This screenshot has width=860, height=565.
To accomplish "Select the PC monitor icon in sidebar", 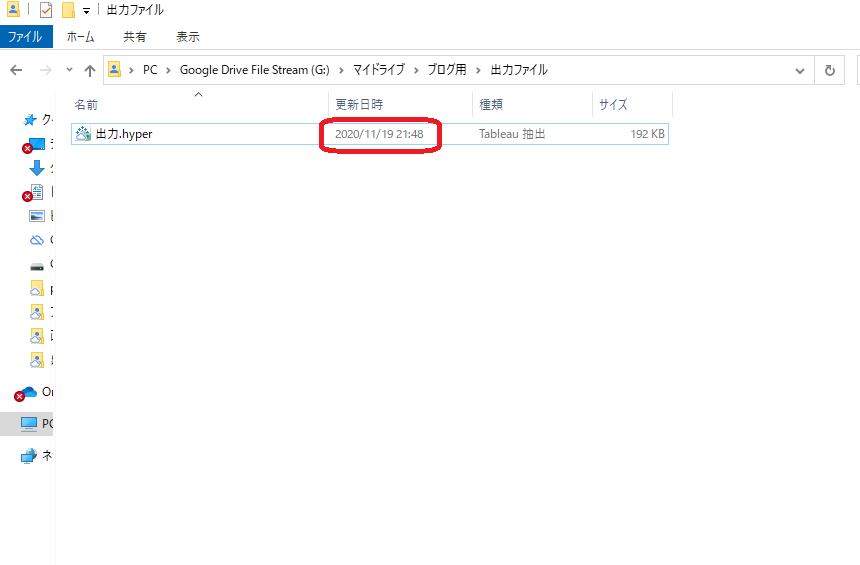I will pyautogui.click(x=29, y=424).
